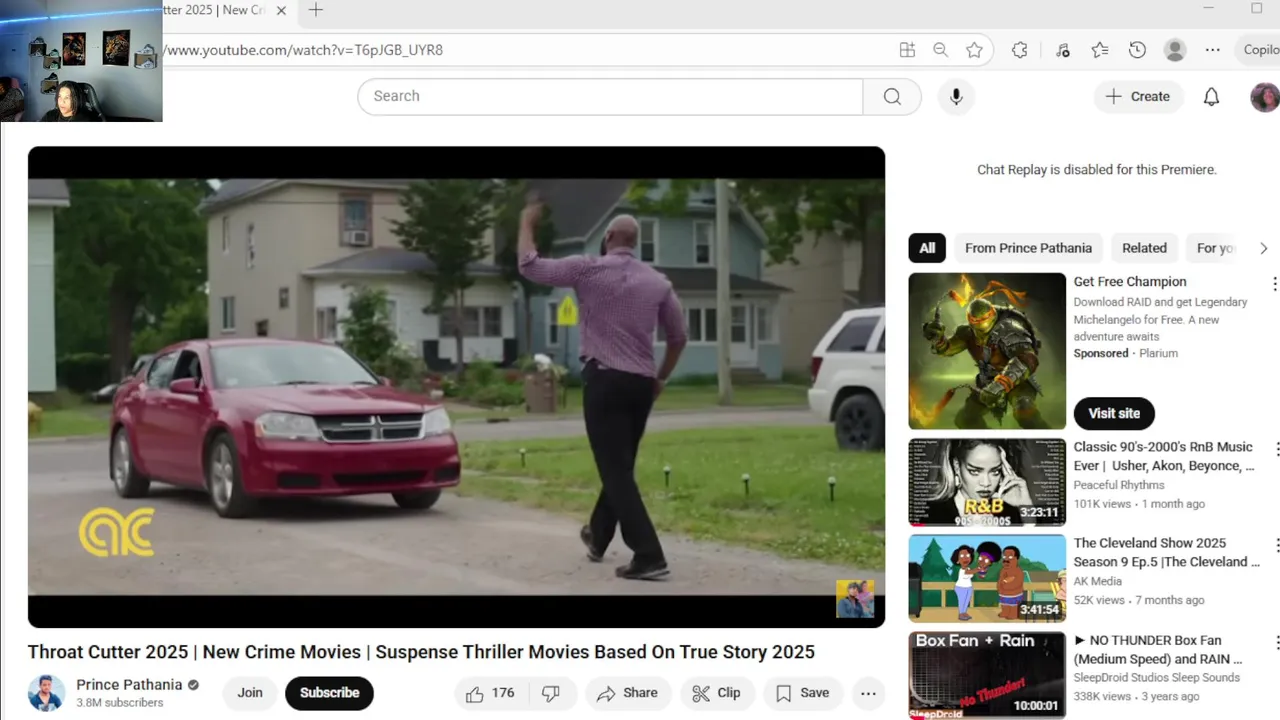This screenshot has width=1280, height=720.
Task: Click the AK Media channel name
Action: click(x=1098, y=581)
